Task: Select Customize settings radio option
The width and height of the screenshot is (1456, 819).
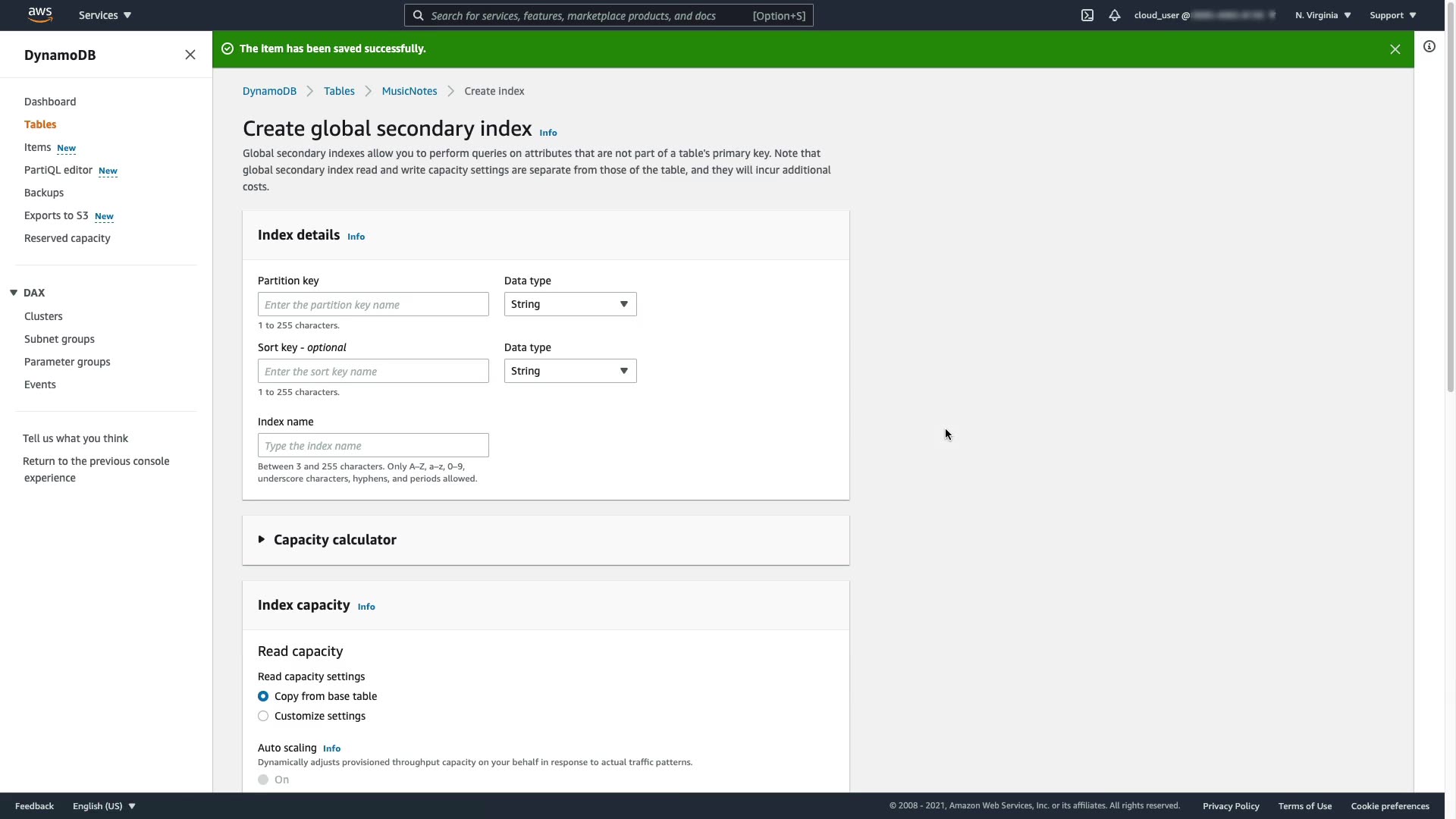Action: pyautogui.click(x=263, y=716)
